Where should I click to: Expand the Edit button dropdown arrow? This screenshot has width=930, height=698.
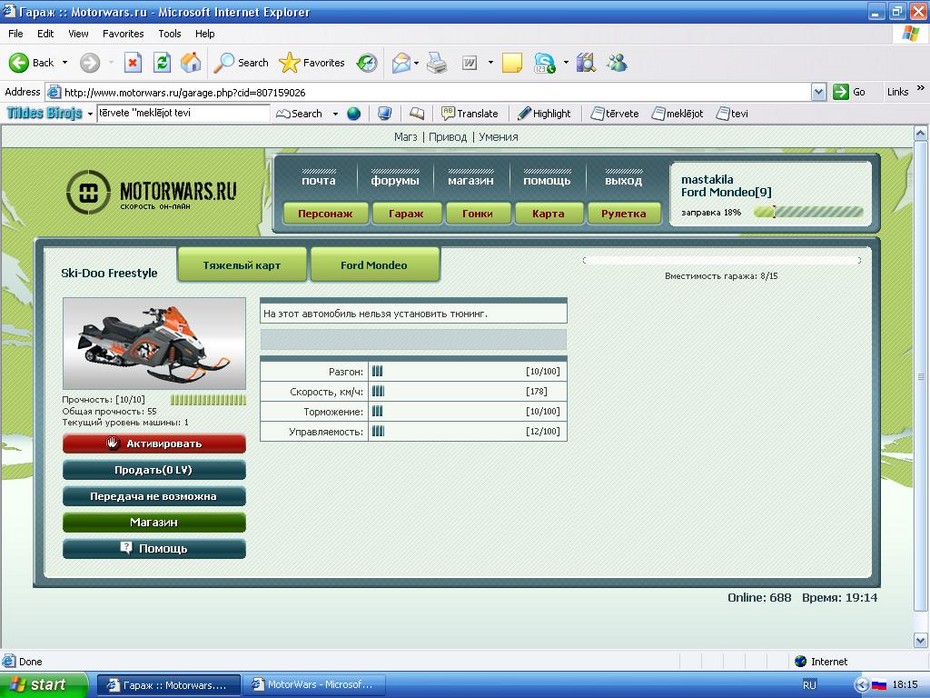tap(491, 62)
